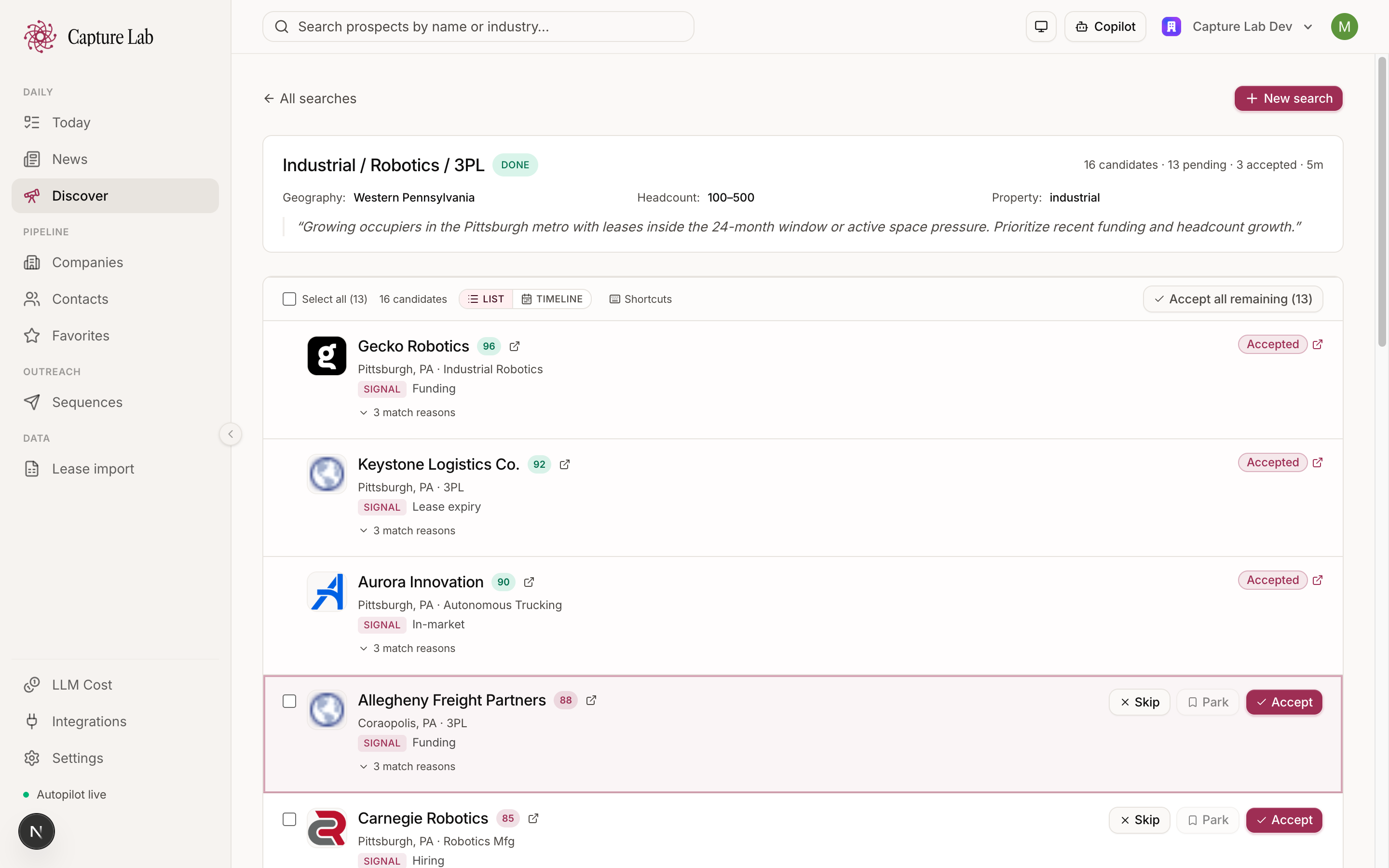Open the Sequences paper plane icon
This screenshot has height=868, width=1389.
point(31,403)
